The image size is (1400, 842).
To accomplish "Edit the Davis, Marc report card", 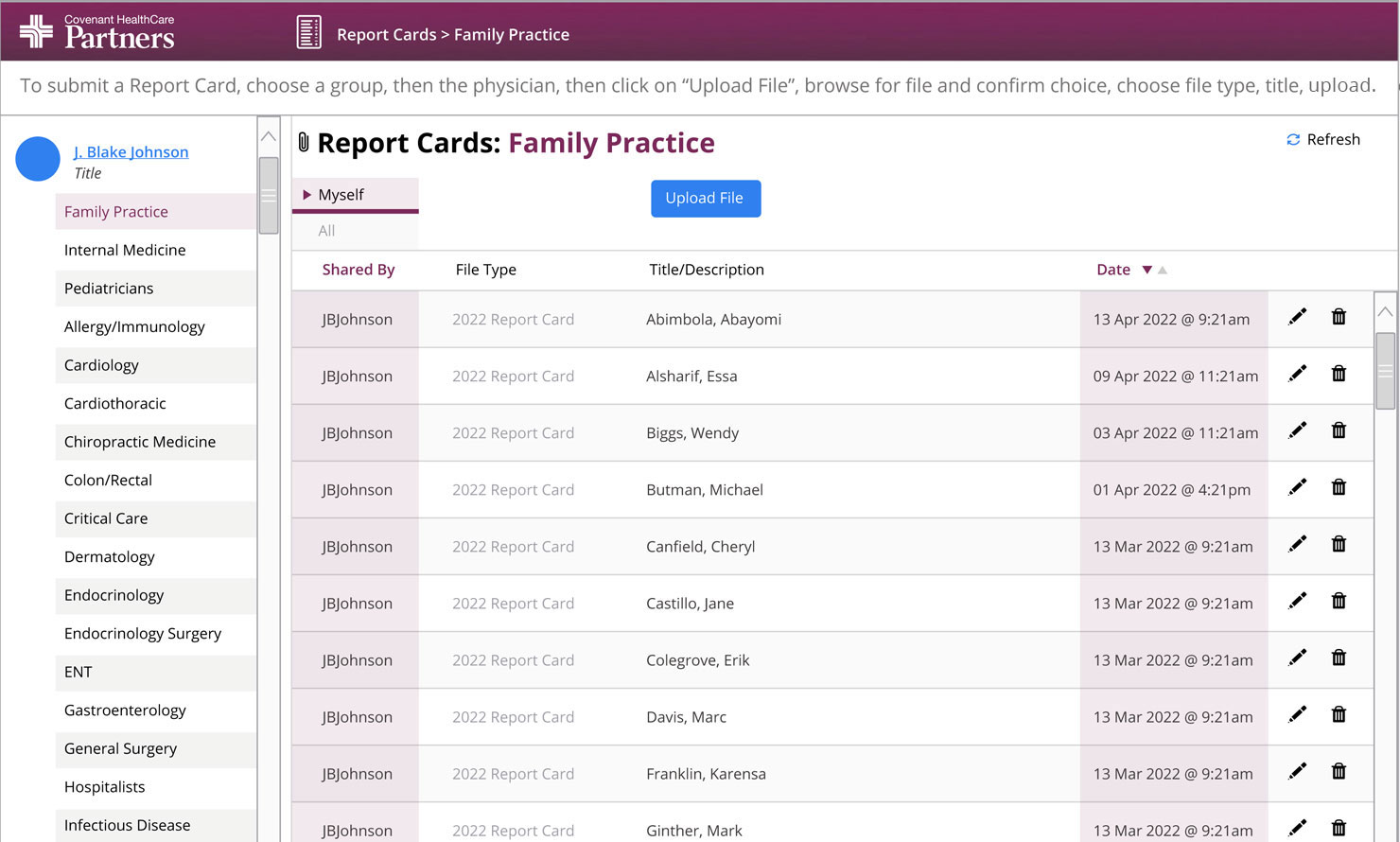I will click(x=1297, y=714).
